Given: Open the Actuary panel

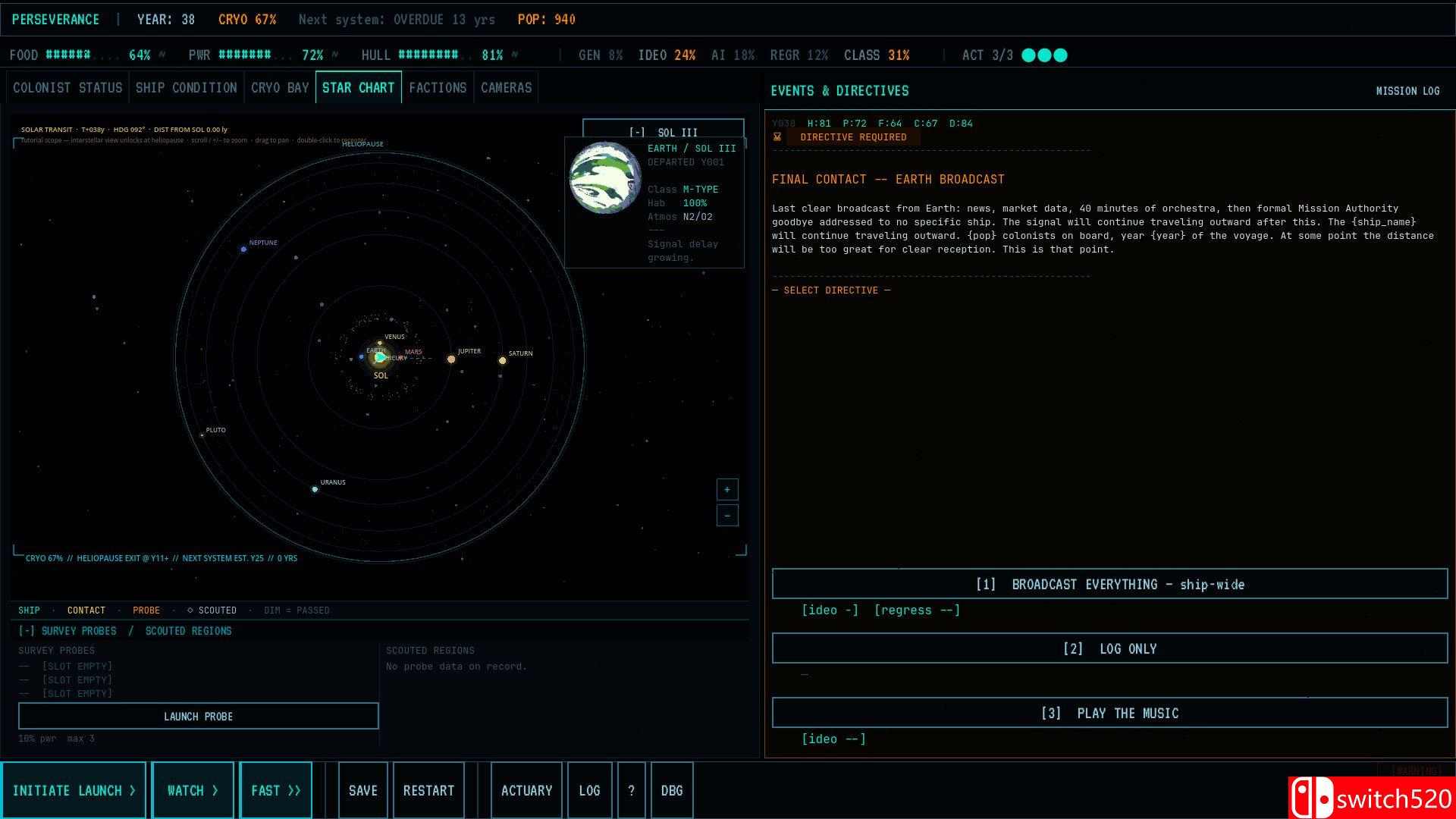Looking at the screenshot, I should [x=526, y=790].
